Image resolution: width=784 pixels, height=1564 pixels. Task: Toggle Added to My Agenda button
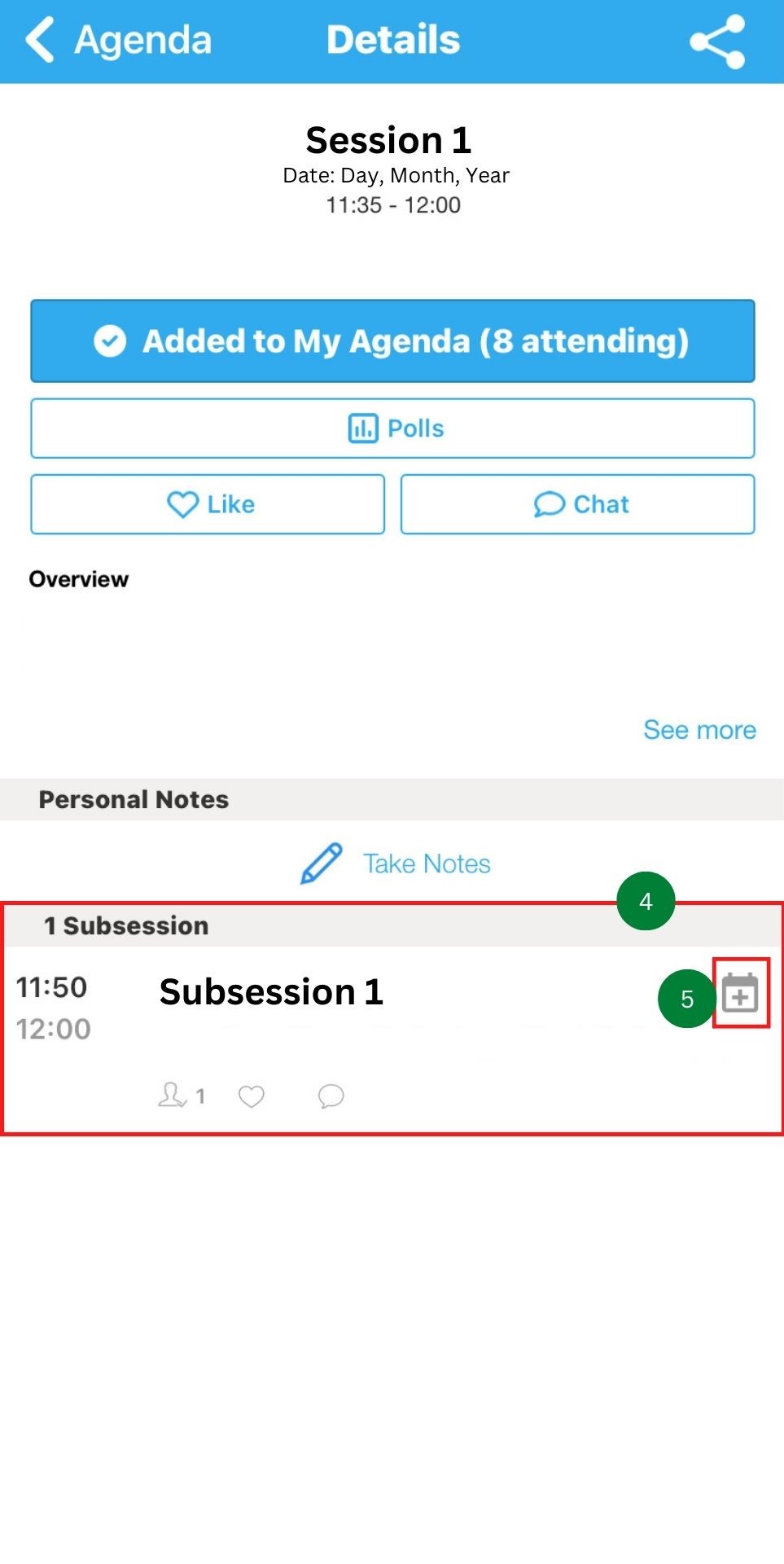[x=392, y=341]
